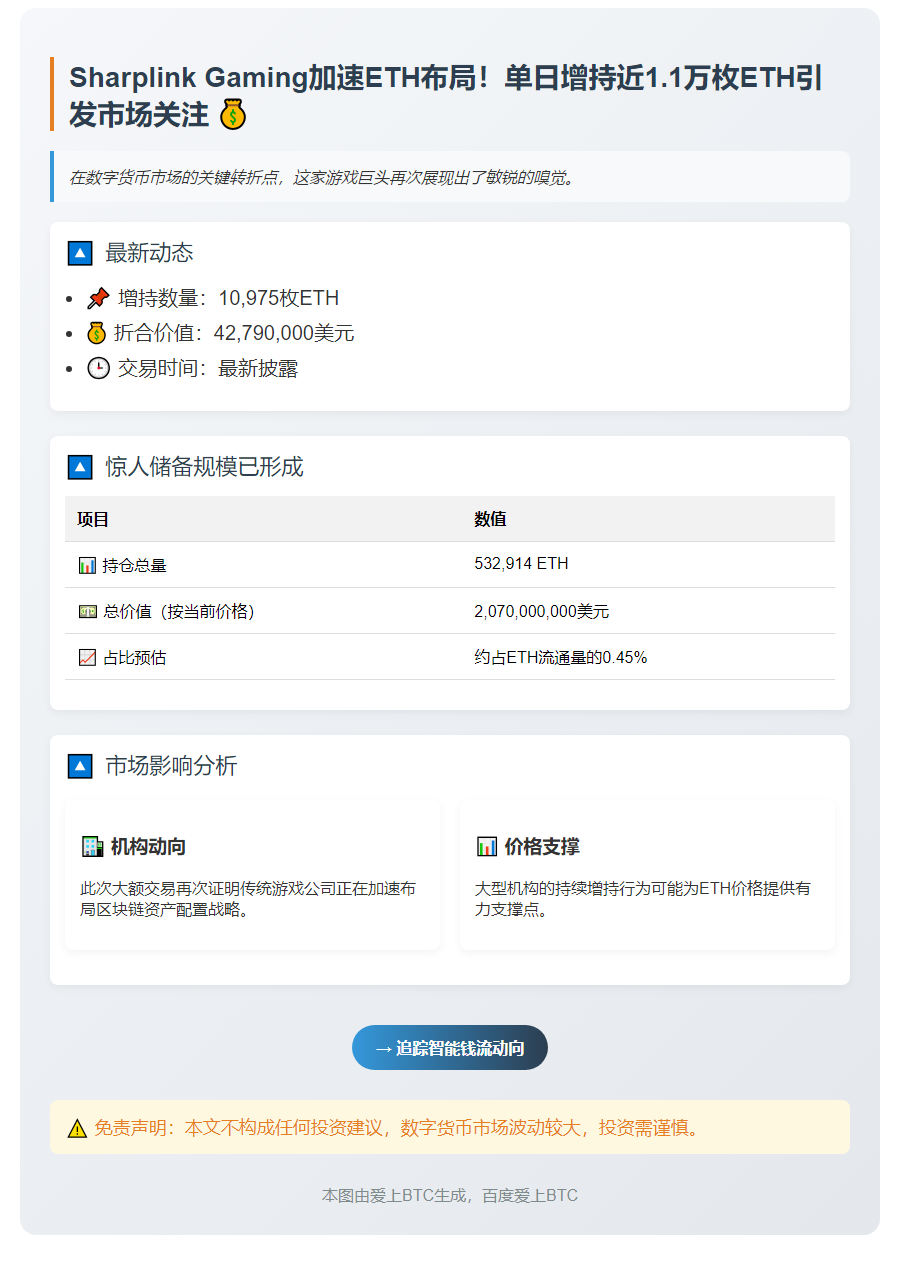Screen dimensions: 900x1267
Task: Click the 总价值（按当前价格）row label
Action: 178,611
